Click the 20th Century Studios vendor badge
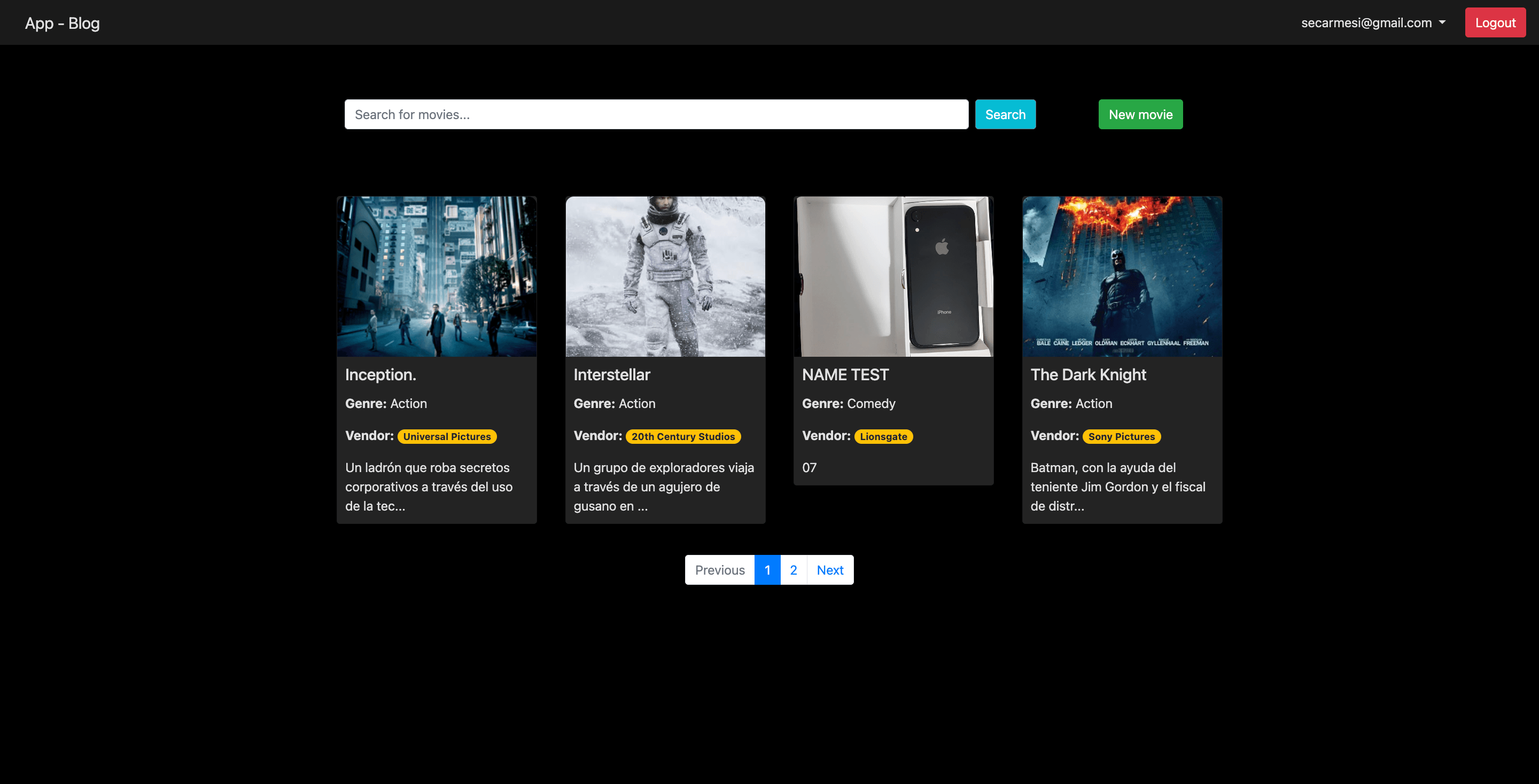 point(683,436)
